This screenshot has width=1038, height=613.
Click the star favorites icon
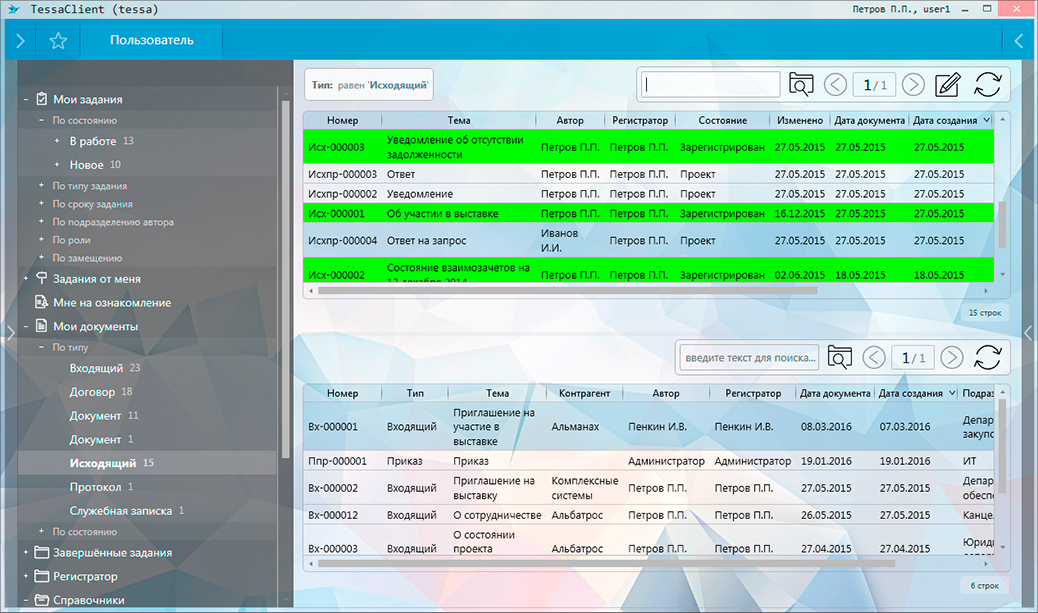58,41
